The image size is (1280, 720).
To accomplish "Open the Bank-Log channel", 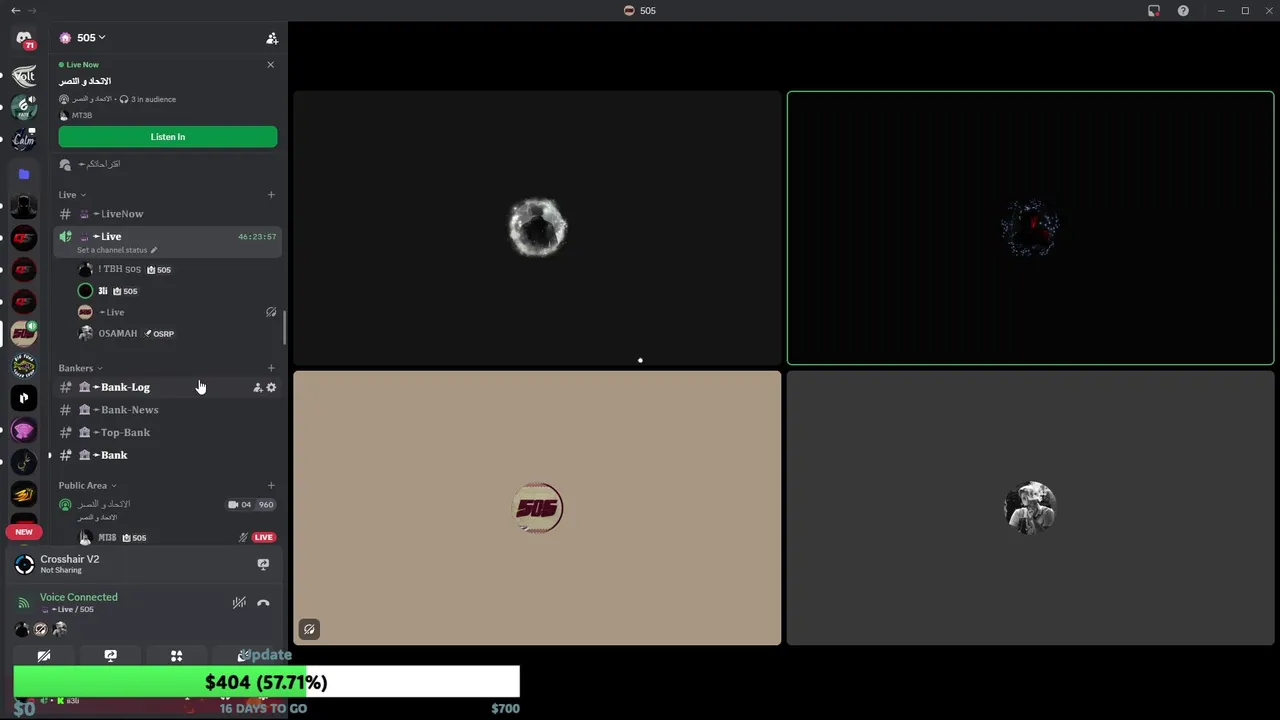I will point(168,387).
